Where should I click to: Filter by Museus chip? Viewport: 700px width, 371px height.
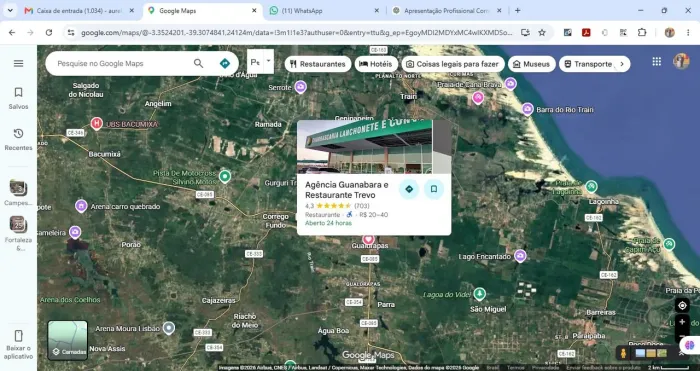click(531, 64)
